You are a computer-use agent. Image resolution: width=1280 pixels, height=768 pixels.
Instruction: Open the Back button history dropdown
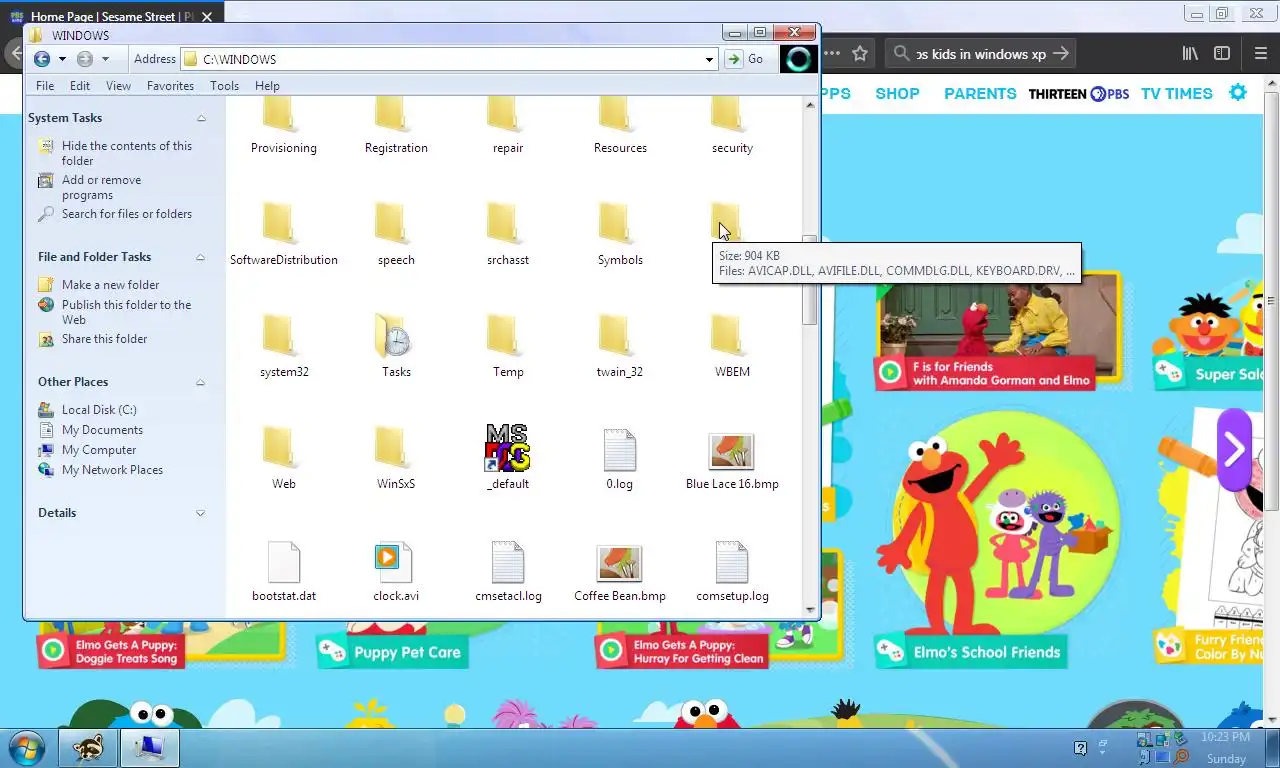click(x=62, y=59)
